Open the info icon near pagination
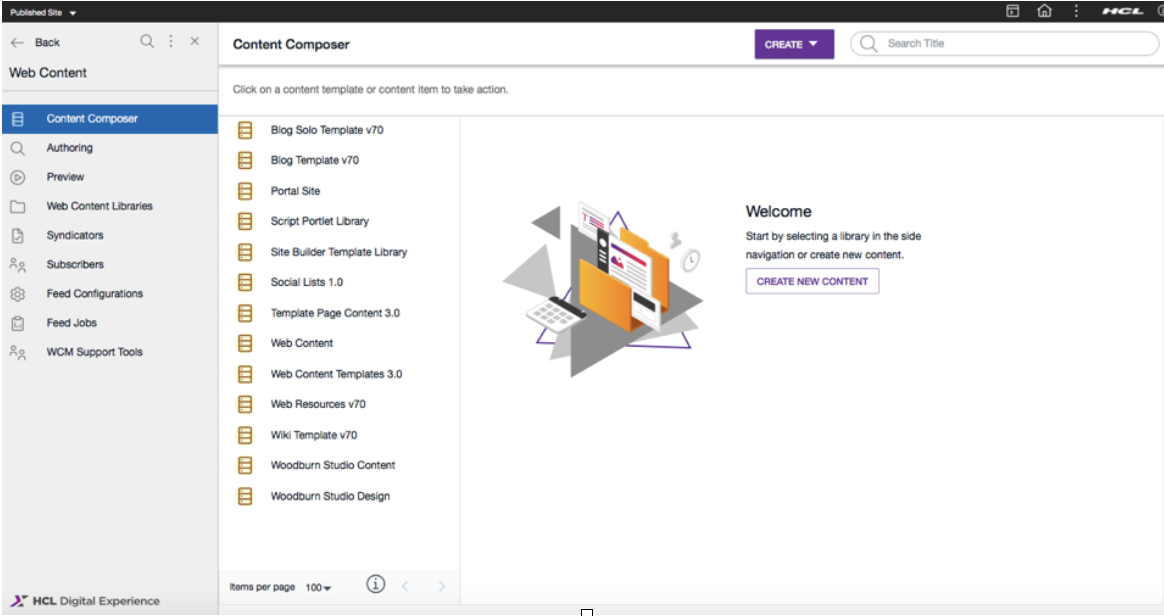The image size is (1164, 616). click(x=376, y=583)
